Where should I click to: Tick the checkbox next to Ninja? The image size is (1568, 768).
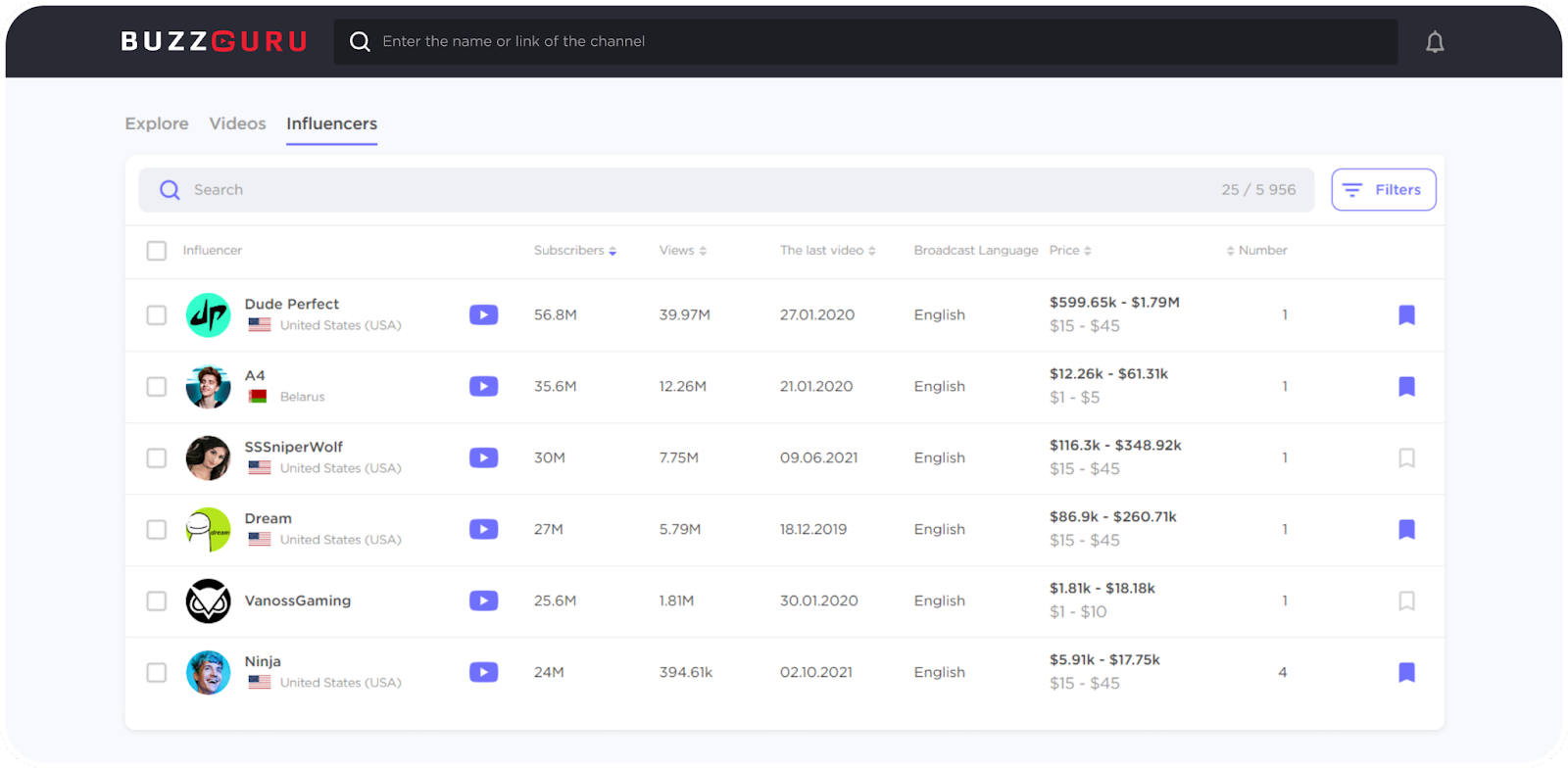coord(157,672)
